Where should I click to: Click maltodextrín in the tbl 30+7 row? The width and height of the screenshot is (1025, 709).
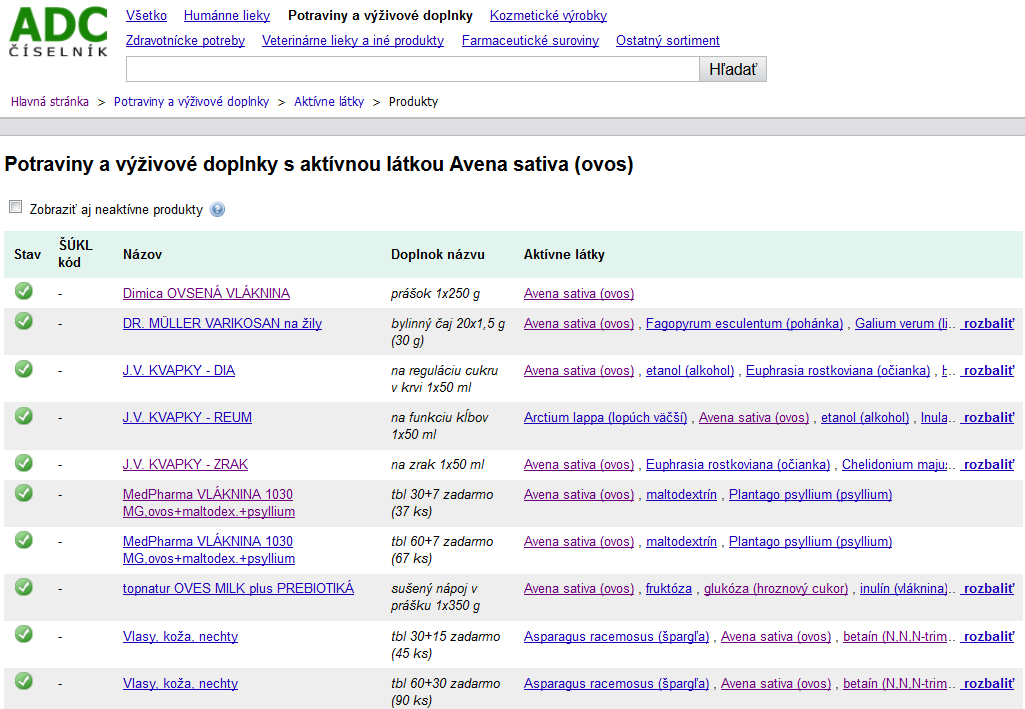[681, 495]
